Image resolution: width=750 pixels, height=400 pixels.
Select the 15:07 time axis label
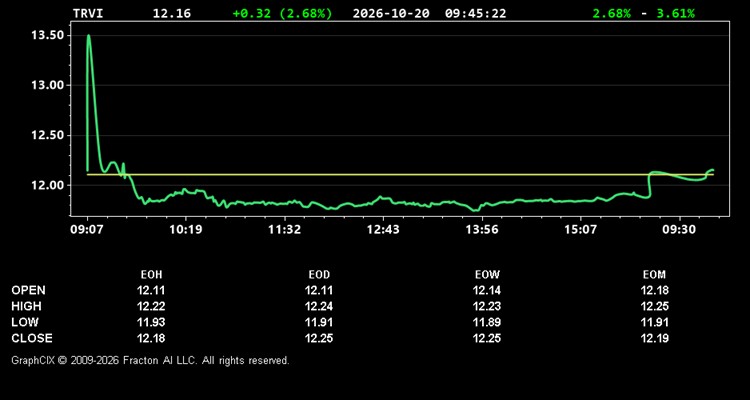pos(580,230)
